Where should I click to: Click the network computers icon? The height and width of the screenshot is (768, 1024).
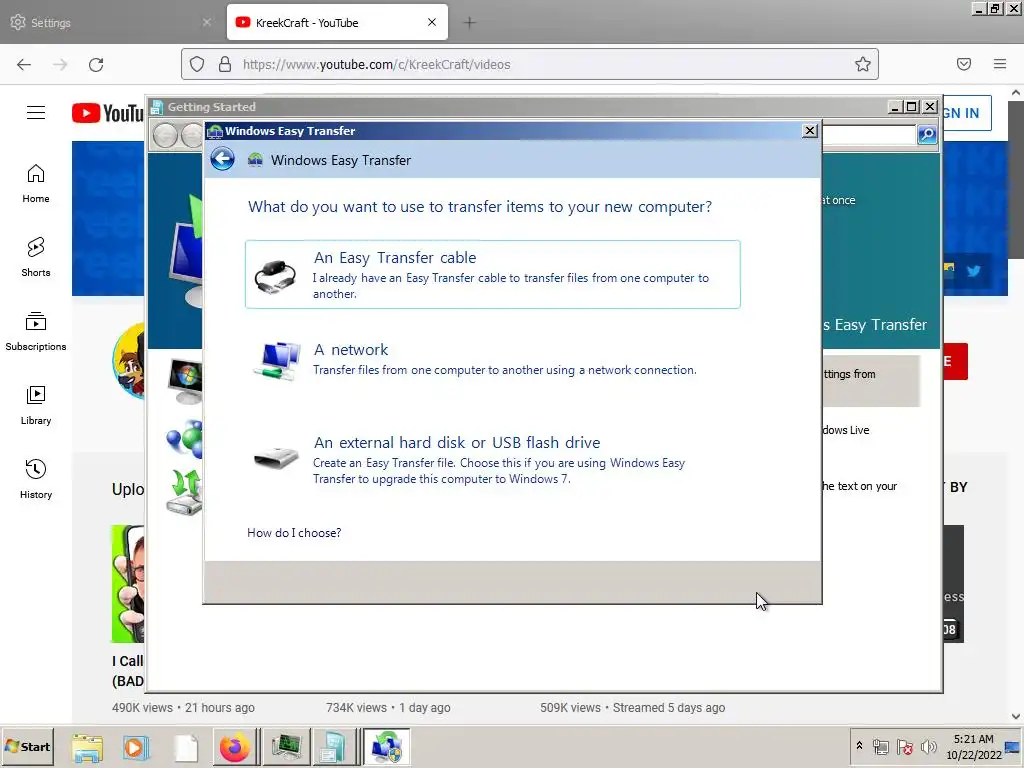point(277,360)
